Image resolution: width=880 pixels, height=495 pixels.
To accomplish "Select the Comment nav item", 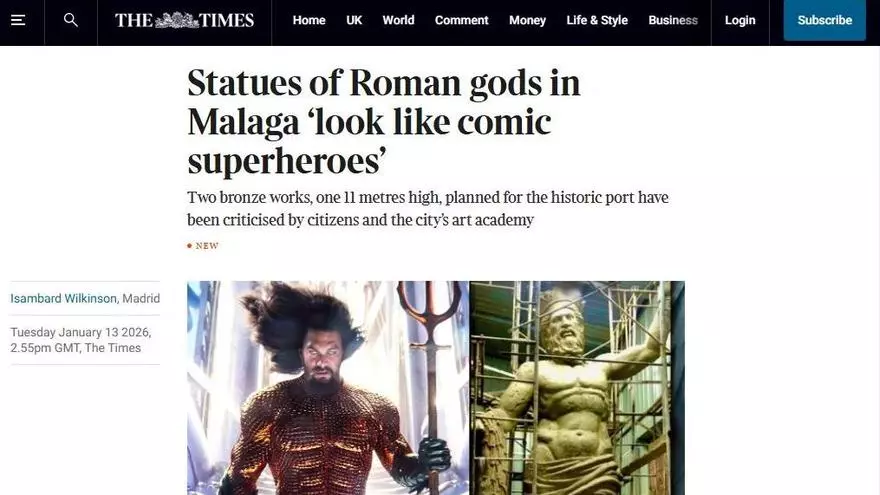I will point(461,20).
